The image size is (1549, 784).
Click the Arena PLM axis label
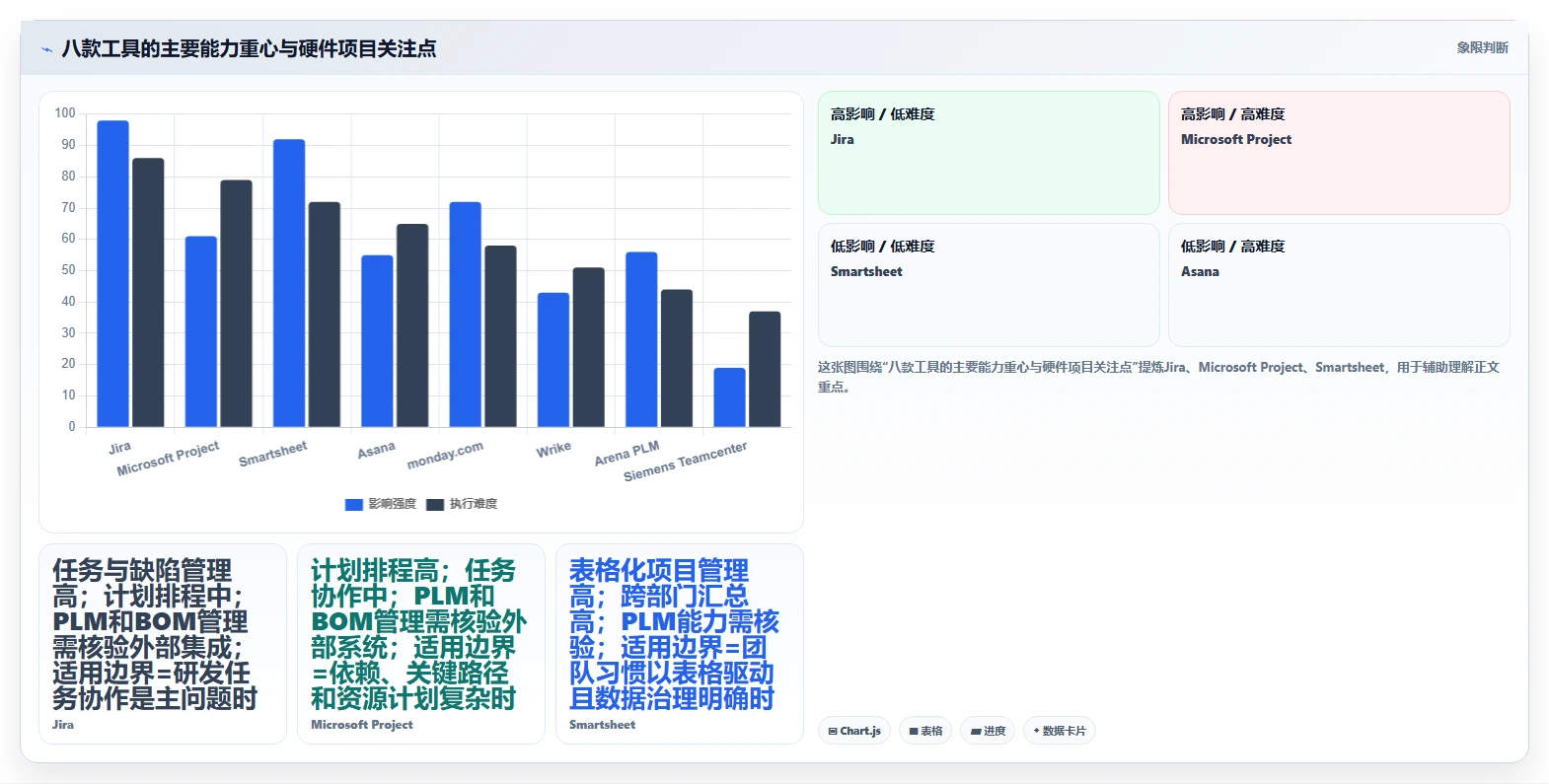tap(627, 454)
